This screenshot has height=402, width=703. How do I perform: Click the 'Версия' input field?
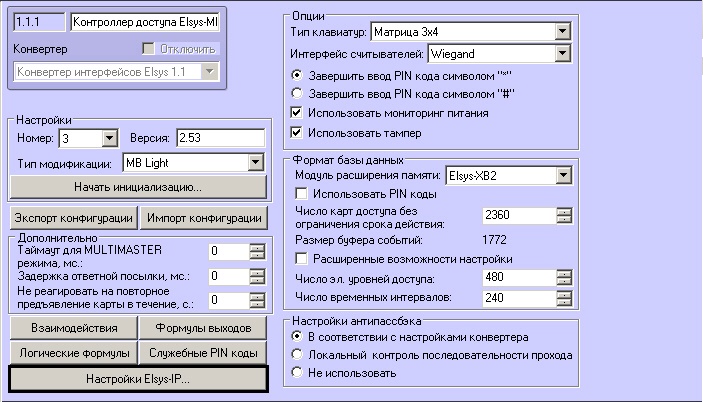(x=219, y=137)
